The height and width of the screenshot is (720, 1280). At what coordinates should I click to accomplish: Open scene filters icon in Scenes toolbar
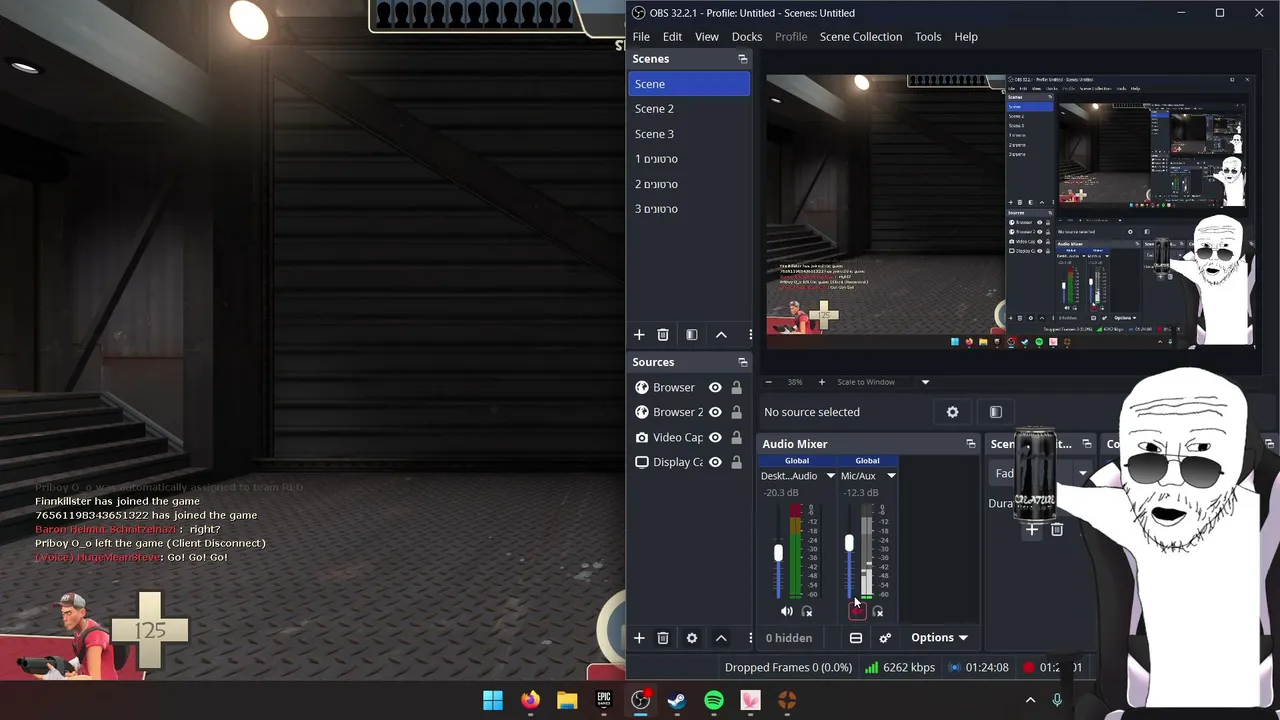tap(692, 335)
